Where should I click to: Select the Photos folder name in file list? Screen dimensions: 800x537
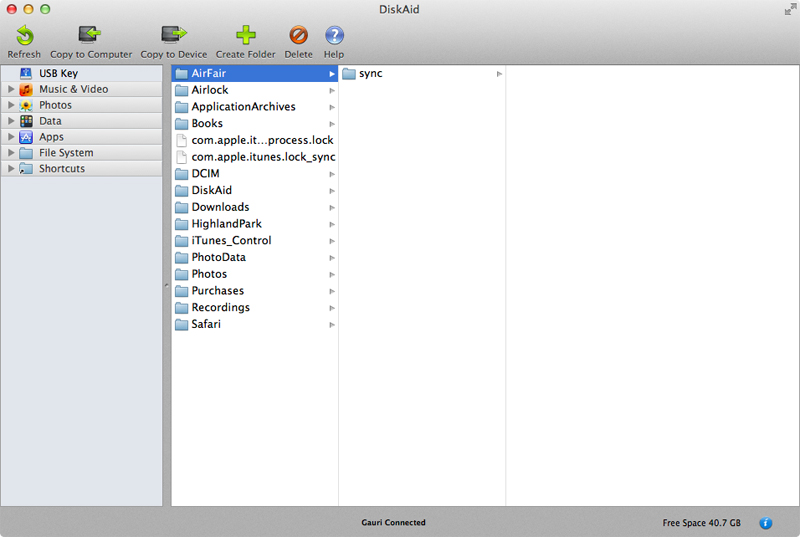tap(209, 274)
